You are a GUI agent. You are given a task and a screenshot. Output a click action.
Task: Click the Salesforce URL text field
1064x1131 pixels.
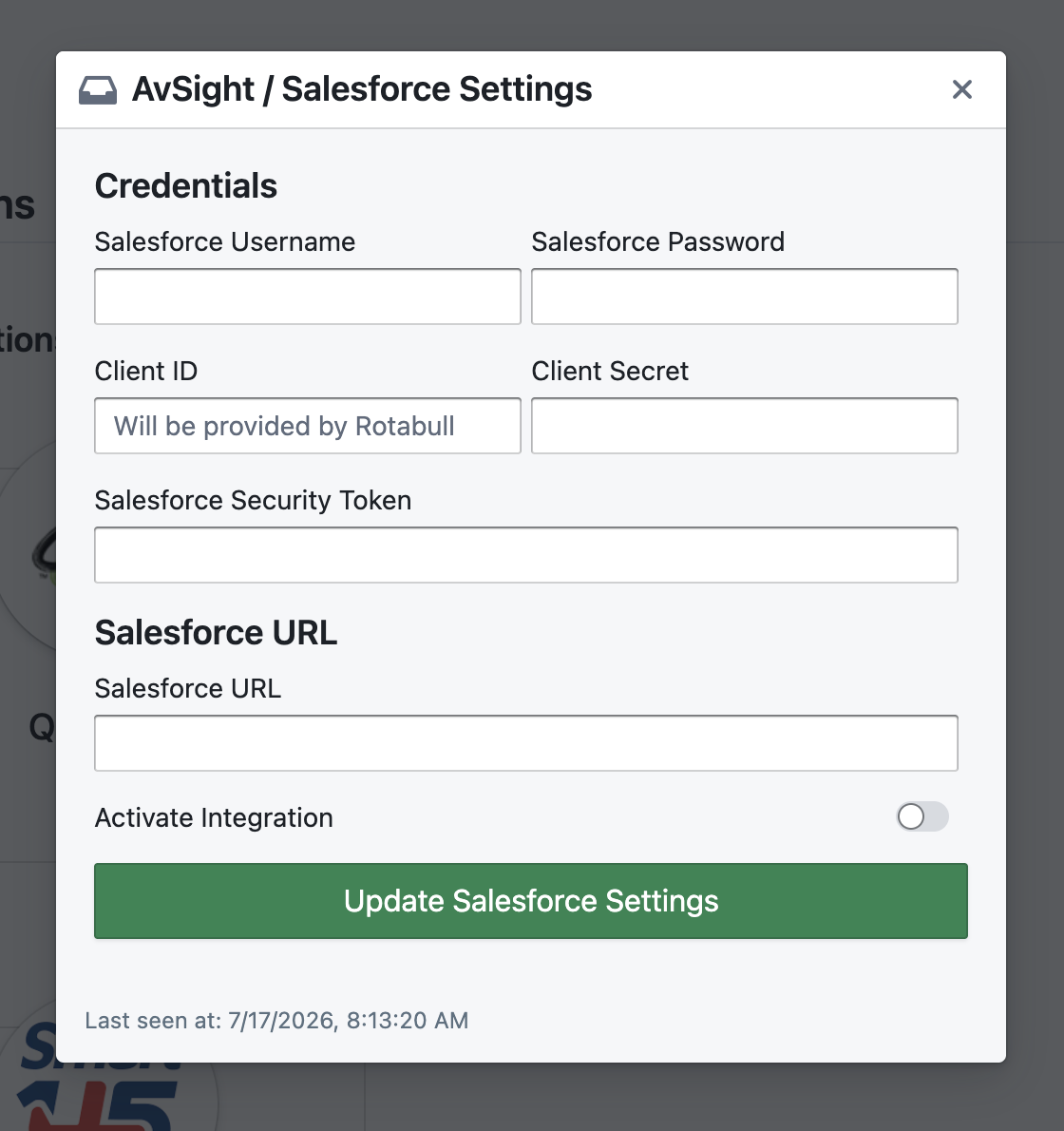click(526, 743)
